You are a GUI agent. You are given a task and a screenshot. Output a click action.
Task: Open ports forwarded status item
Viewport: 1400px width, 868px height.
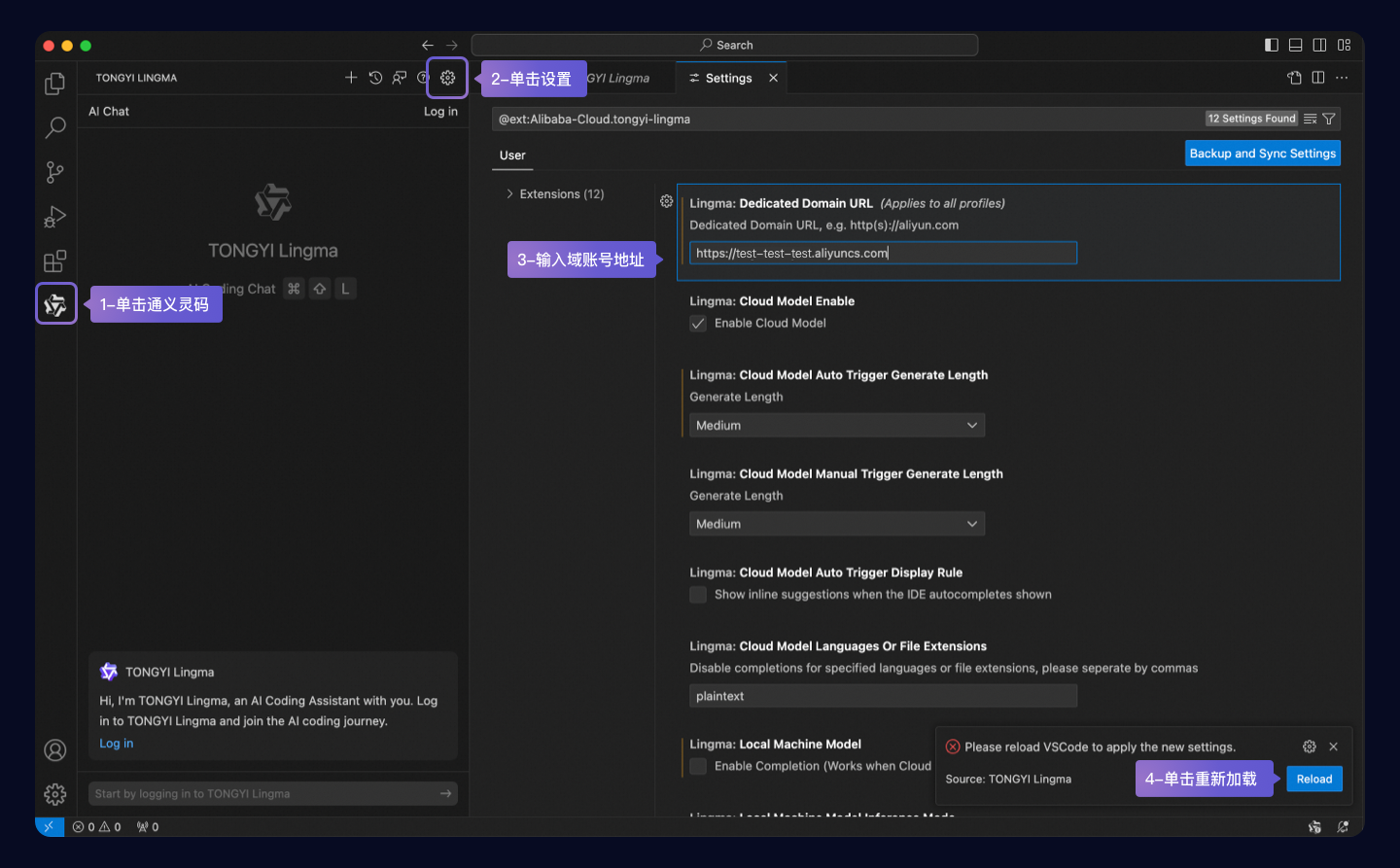click(x=148, y=827)
